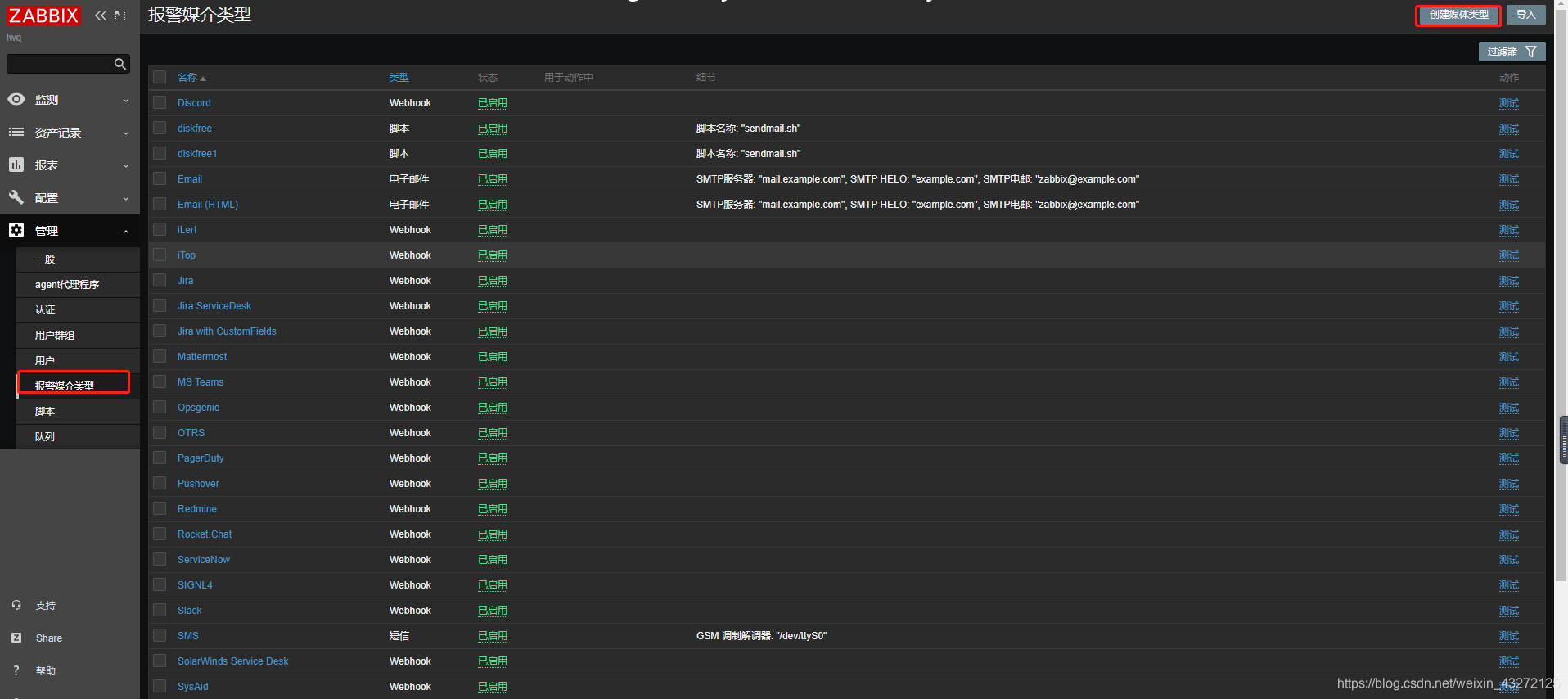Collapse the 管理 menu chevron

pos(126,232)
